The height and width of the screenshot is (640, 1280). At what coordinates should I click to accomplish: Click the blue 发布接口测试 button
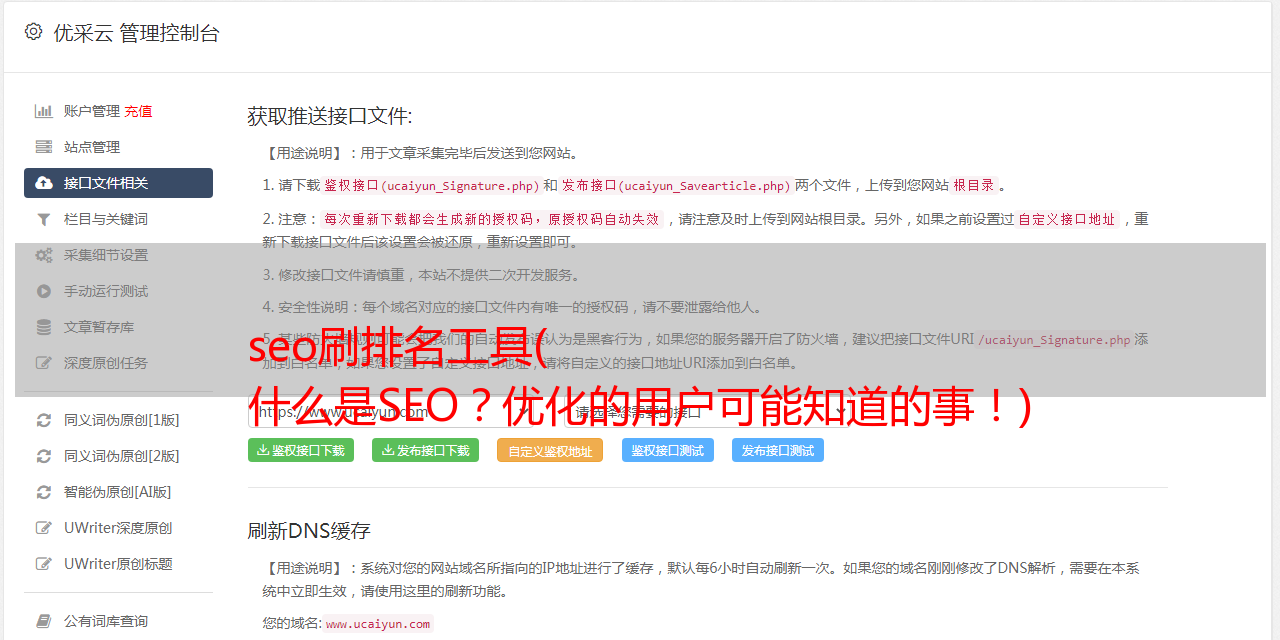(x=778, y=450)
